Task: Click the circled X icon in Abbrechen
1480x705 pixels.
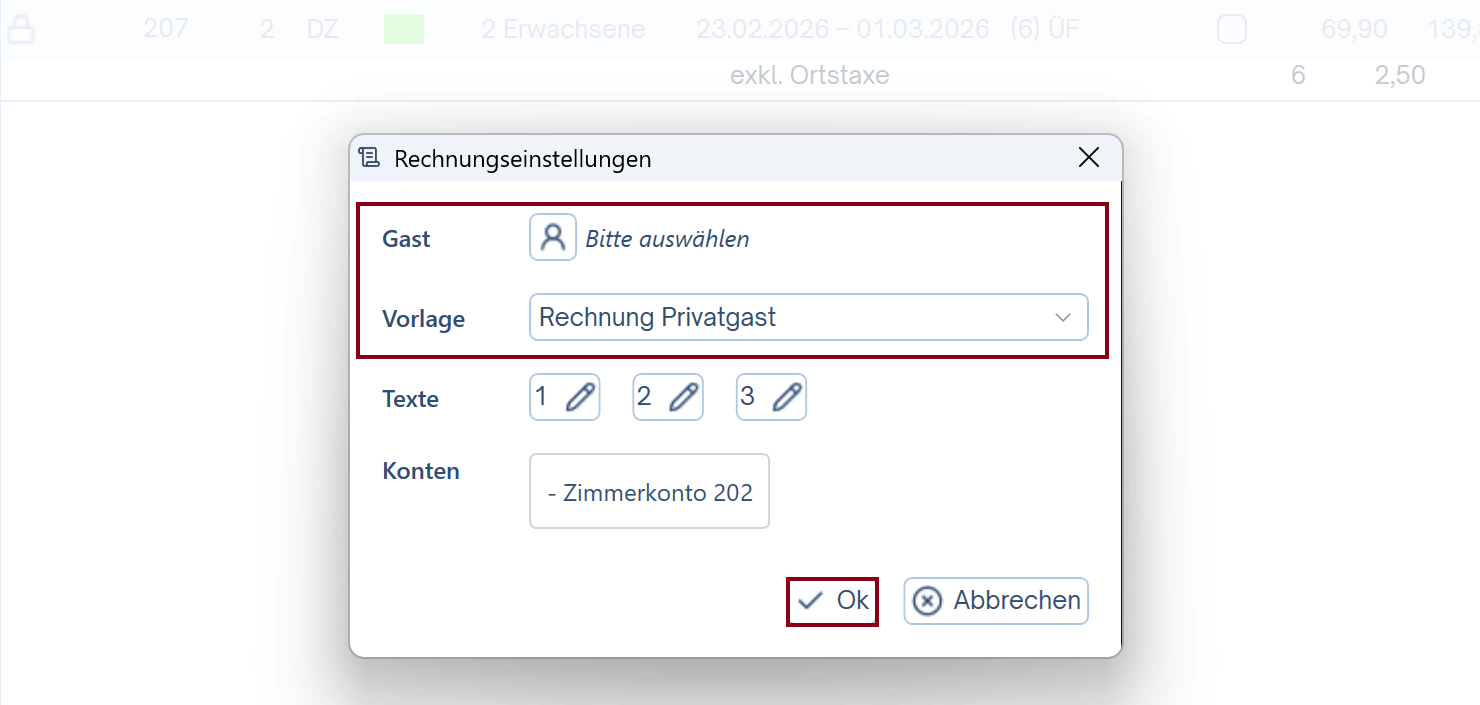Action: click(x=926, y=600)
